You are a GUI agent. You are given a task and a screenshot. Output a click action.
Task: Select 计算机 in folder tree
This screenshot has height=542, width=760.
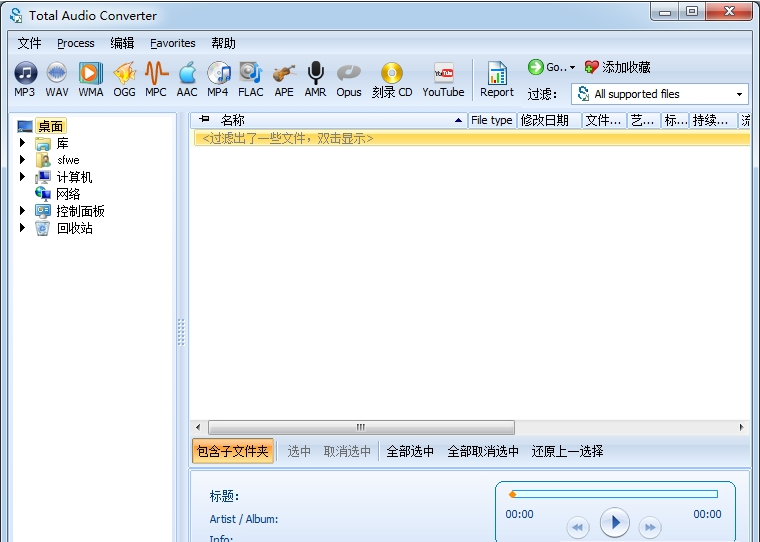click(74, 177)
